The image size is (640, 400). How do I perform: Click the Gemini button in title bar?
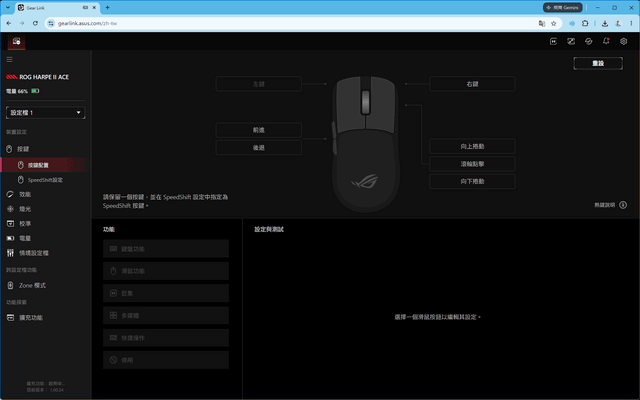[x=562, y=7]
